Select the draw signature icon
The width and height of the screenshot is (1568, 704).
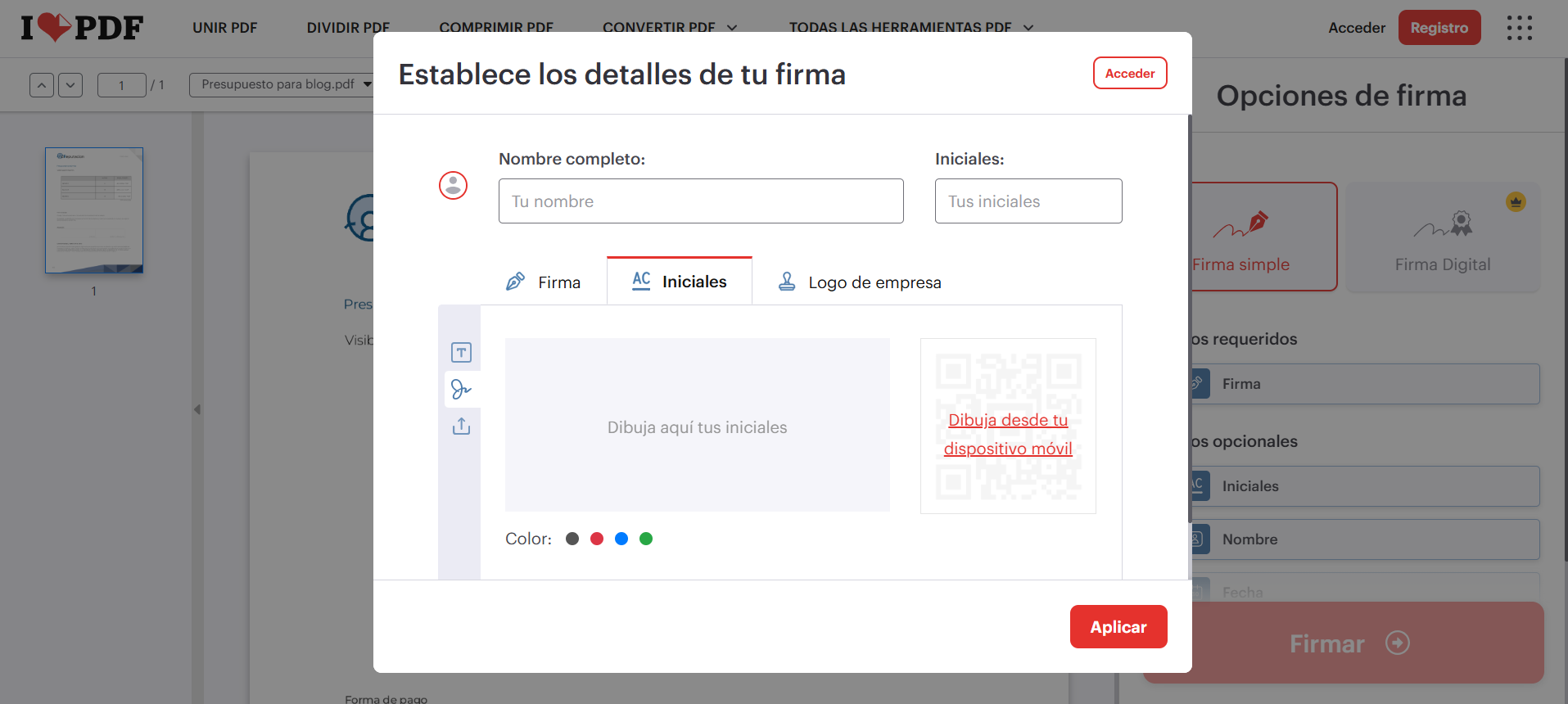(x=461, y=390)
